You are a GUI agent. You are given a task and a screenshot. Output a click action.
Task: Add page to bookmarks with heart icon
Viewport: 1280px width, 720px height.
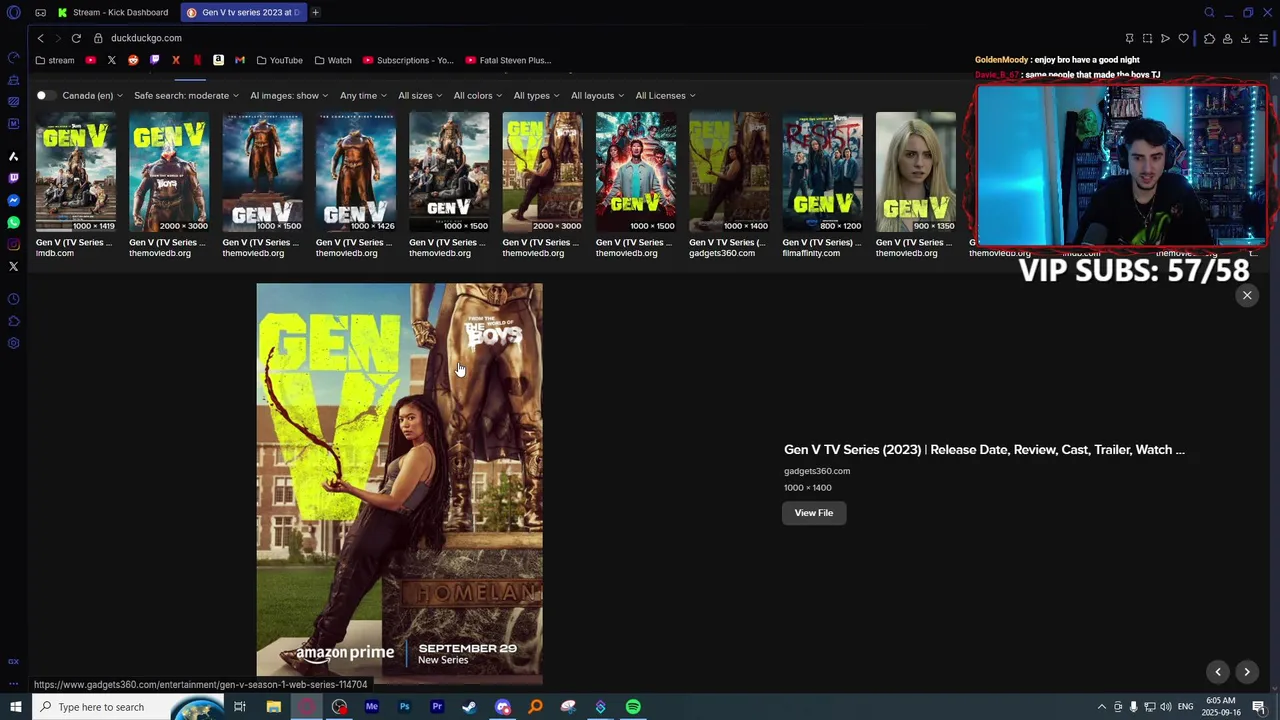1183,38
